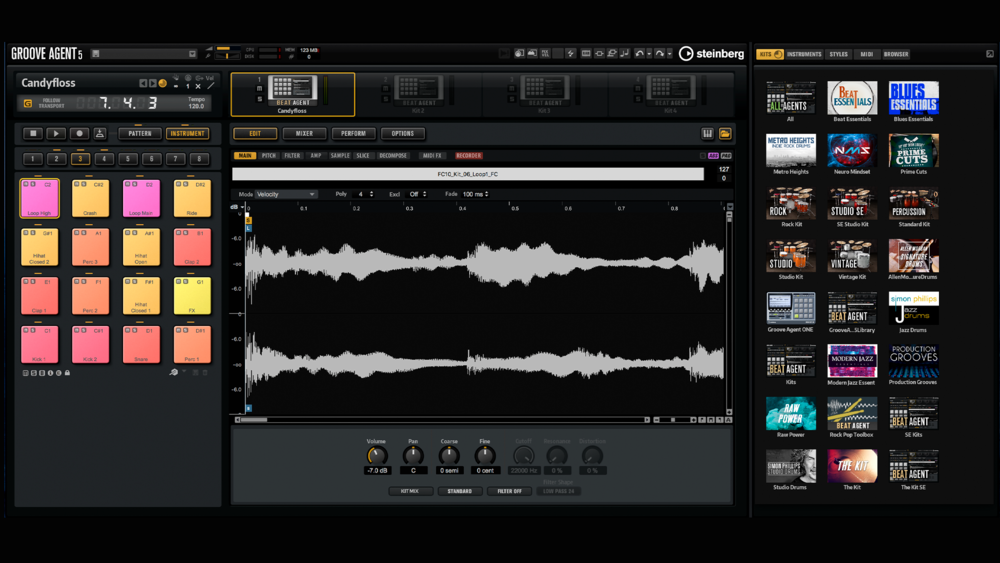Open the Mixer page

click(304, 133)
